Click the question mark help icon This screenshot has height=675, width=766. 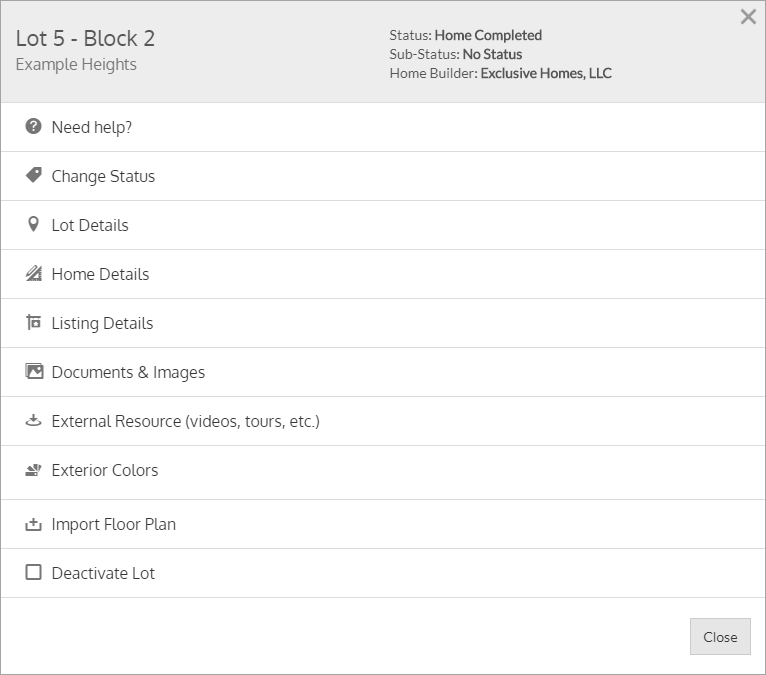point(34,127)
